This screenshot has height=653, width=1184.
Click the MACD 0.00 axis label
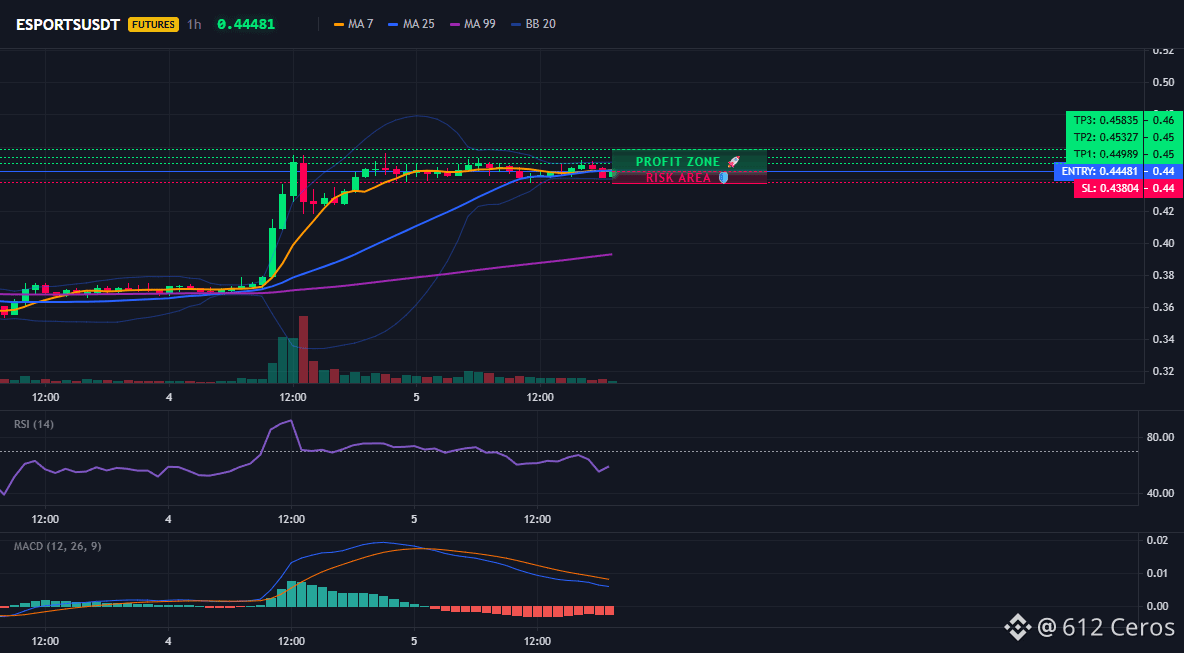1158,606
